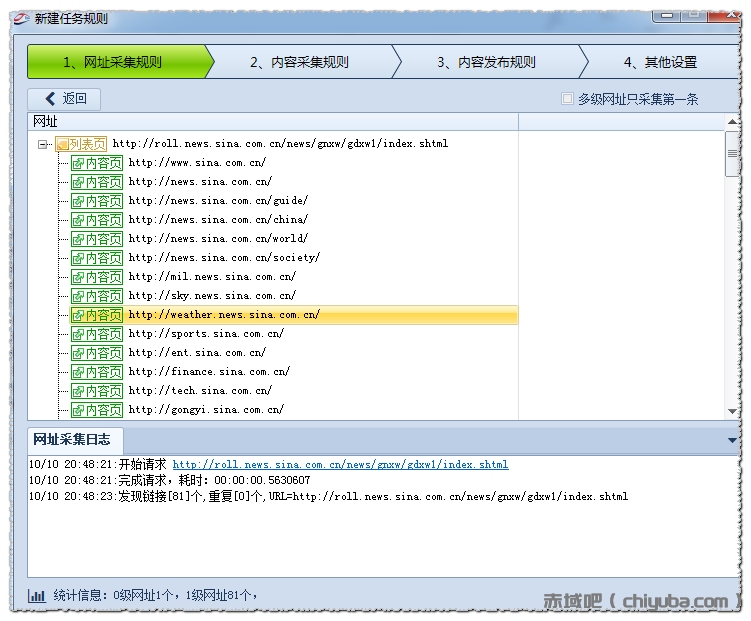
Task: Click 内容页 icon for ent.sina.com.cn
Action: click(97, 353)
